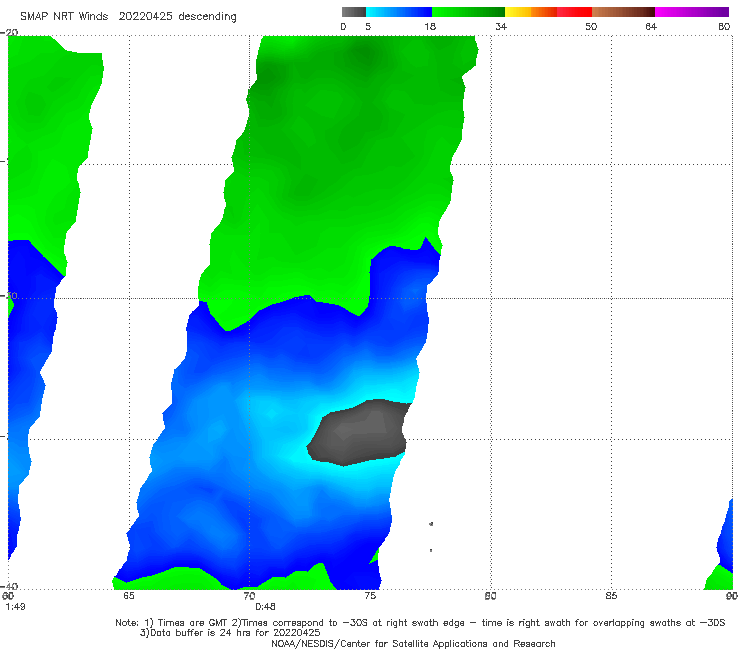740x650 pixels.
Task: Click the "50" label under the color bar
Action: coord(591,27)
